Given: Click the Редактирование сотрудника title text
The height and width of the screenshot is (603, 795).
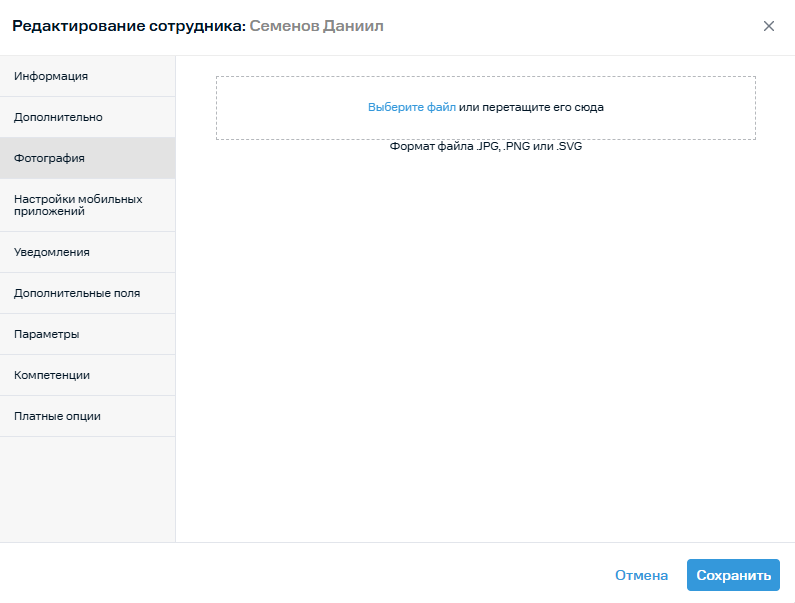Looking at the screenshot, I should pyautogui.click(x=128, y=26).
